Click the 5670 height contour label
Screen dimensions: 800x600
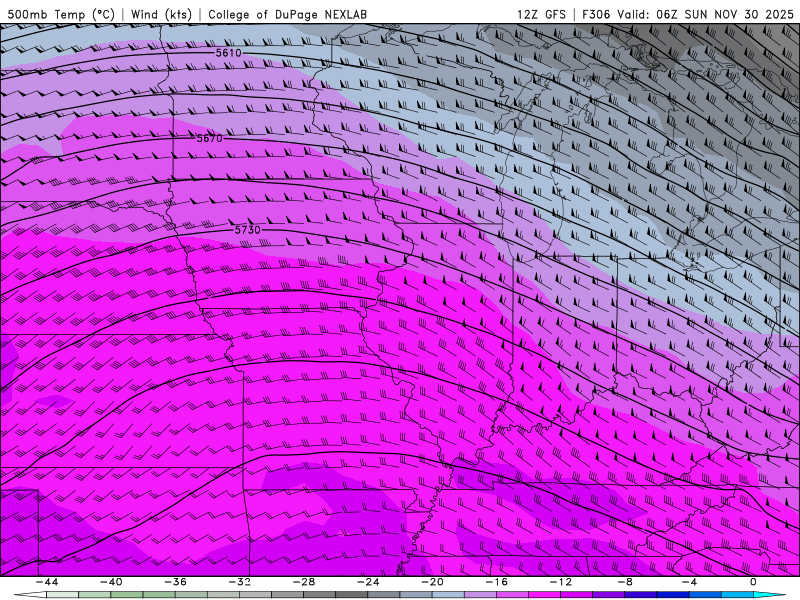pyautogui.click(x=210, y=138)
